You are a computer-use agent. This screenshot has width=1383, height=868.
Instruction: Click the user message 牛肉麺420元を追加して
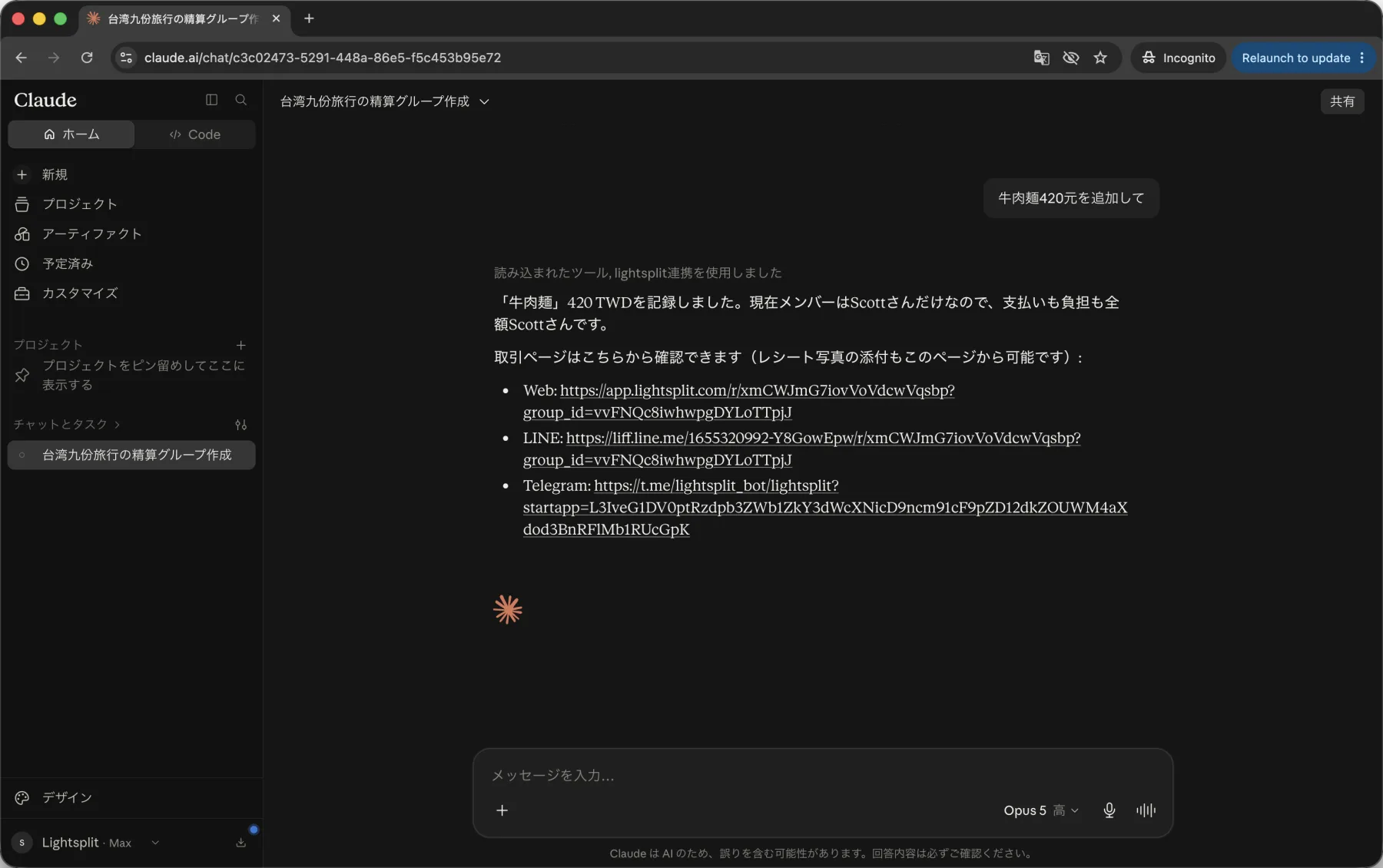click(x=1071, y=198)
